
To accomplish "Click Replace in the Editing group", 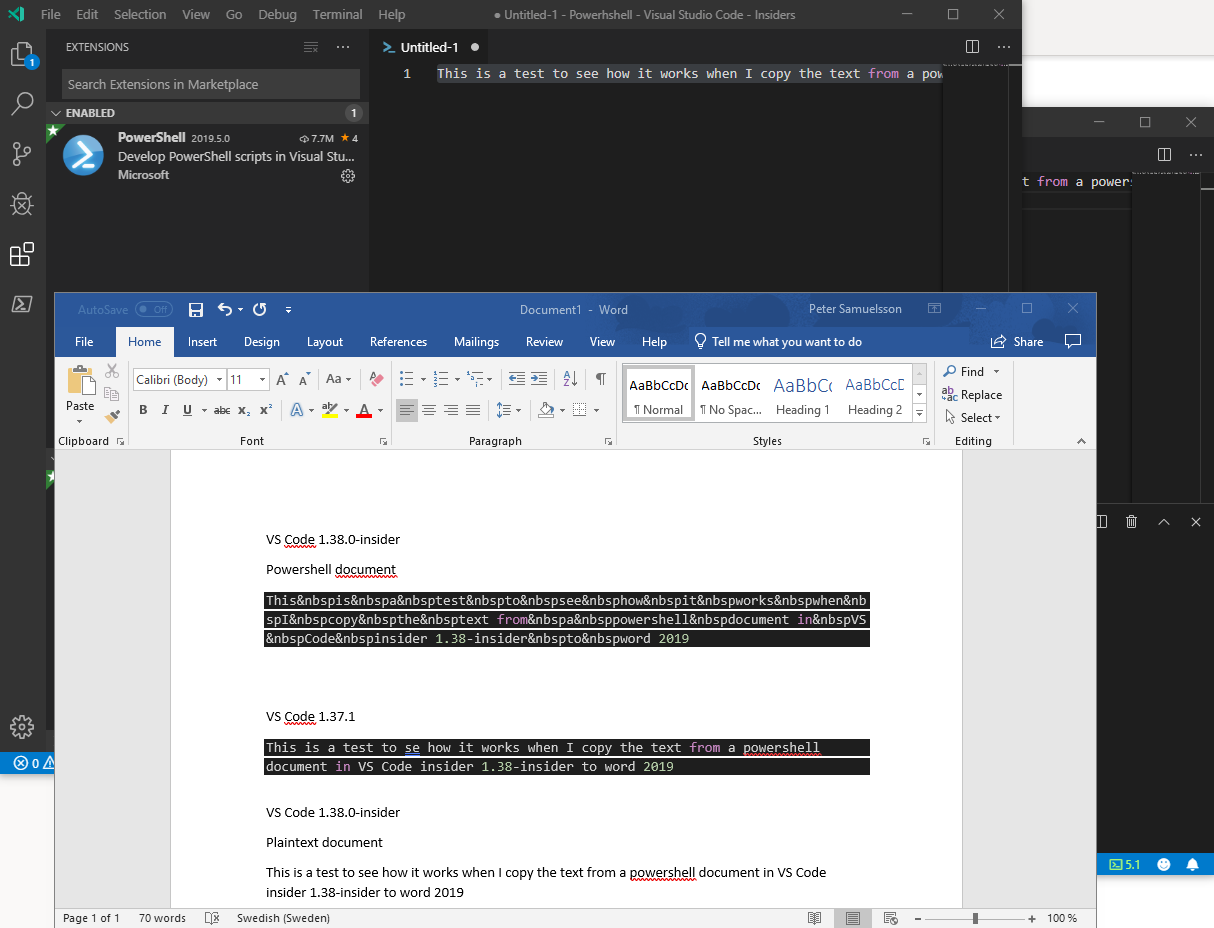I will click(971, 395).
